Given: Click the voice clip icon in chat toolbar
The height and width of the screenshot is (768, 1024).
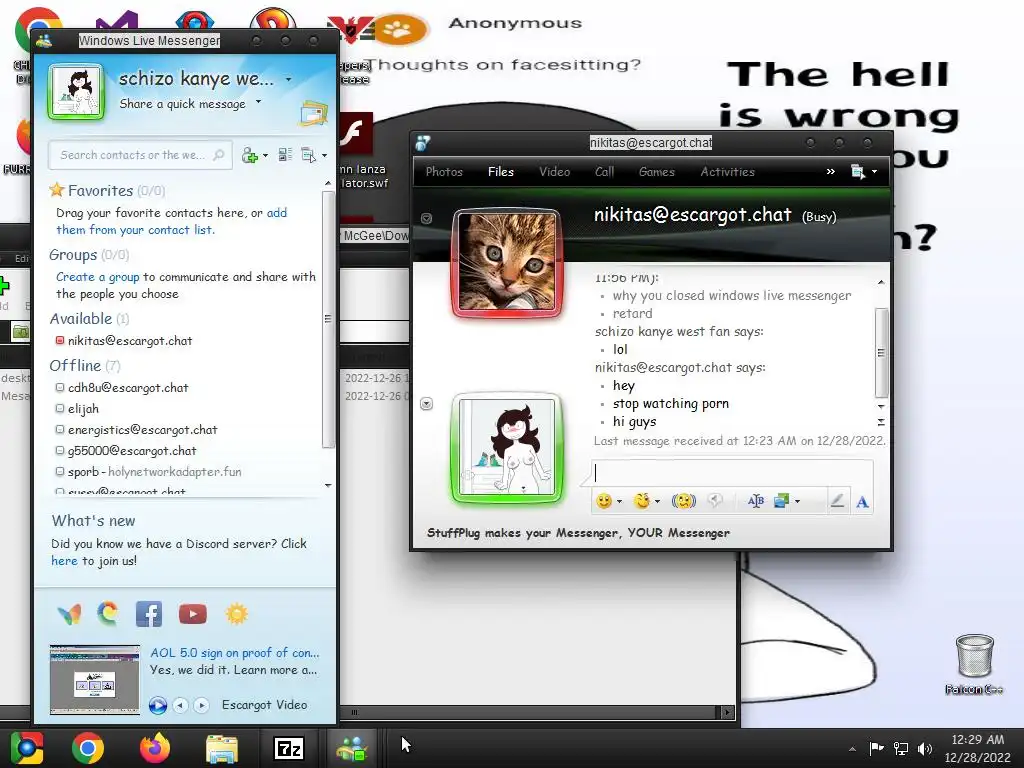Looking at the screenshot, I should 716,501.
